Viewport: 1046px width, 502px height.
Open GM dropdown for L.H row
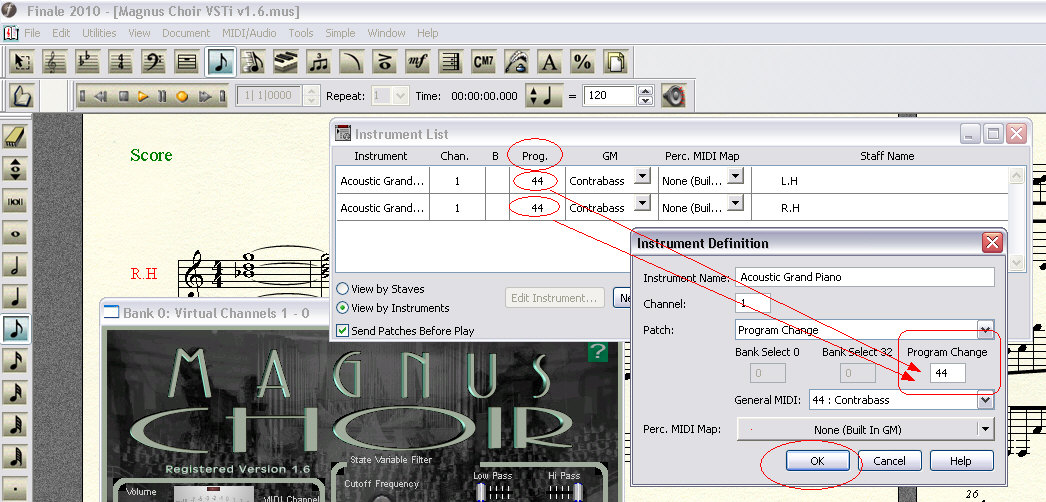pos(642,176)
